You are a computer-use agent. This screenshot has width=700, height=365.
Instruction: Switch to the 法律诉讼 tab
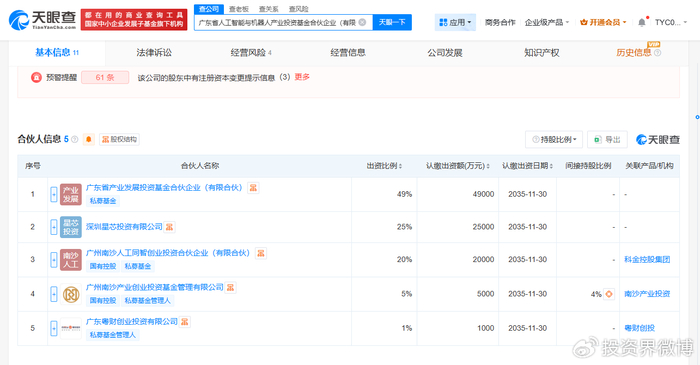point(154,53)
